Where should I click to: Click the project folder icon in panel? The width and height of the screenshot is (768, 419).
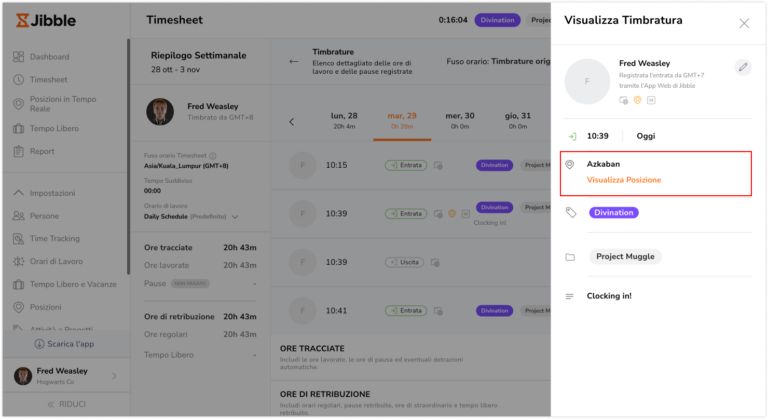tap(570, 257)
